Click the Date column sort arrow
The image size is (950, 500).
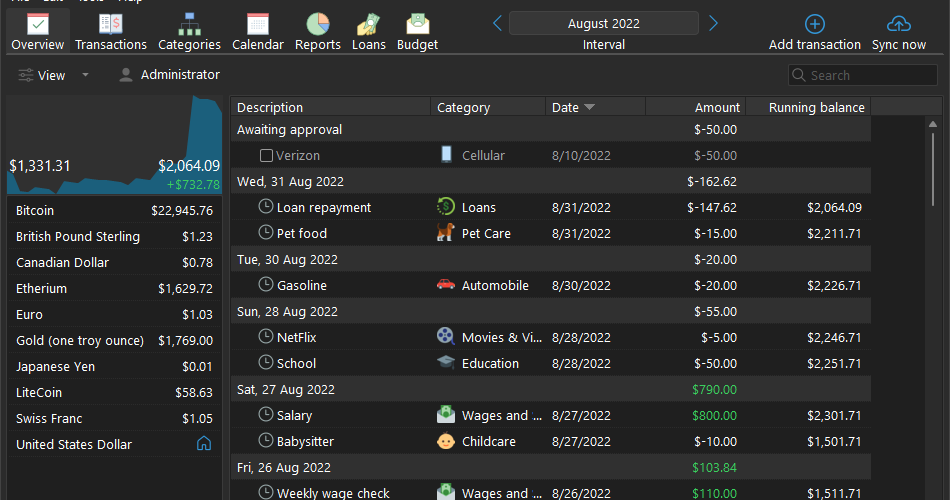(590, 107)
